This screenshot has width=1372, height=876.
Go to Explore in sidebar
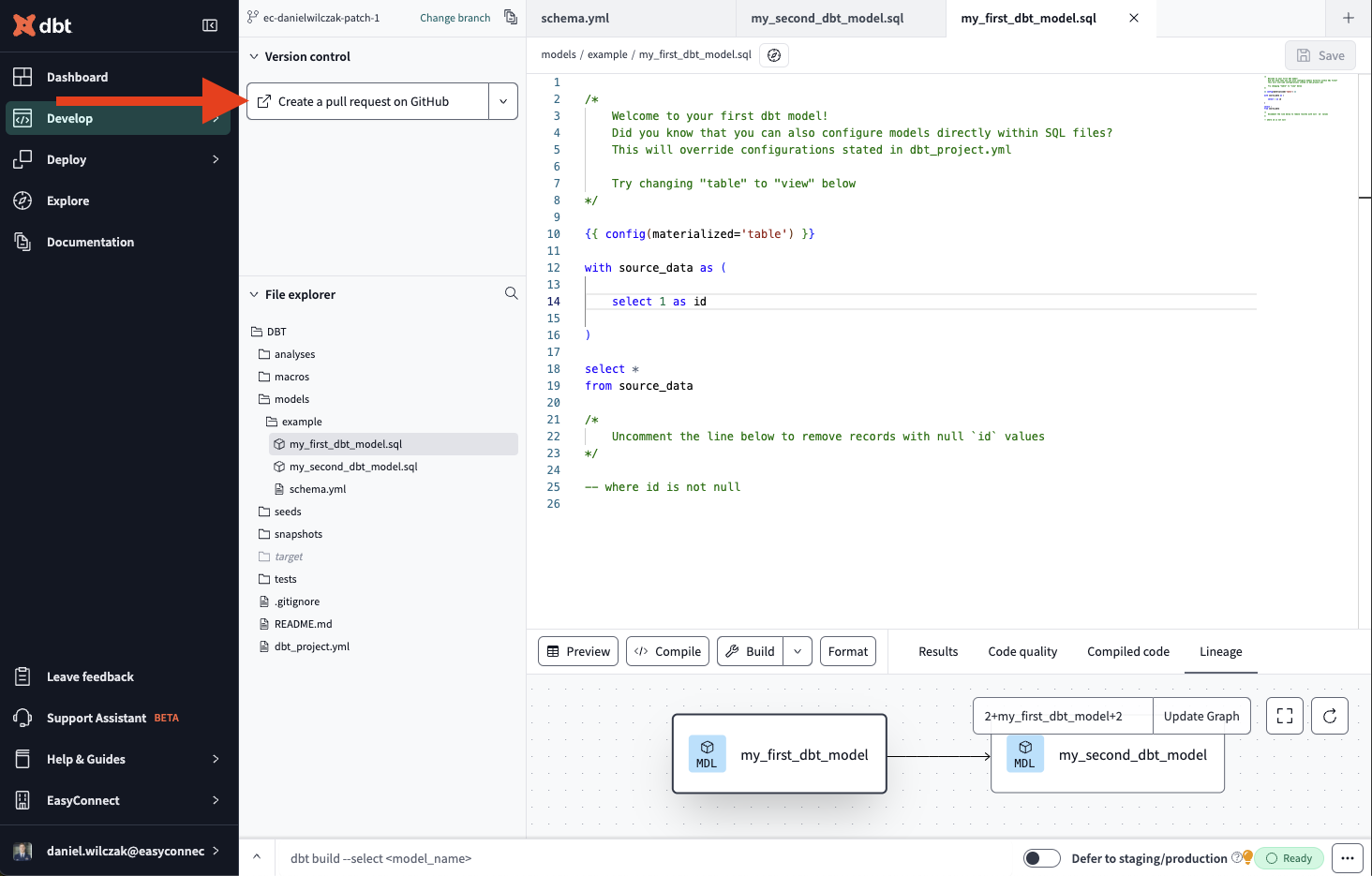pyautogui.click(x=119, y=200)
